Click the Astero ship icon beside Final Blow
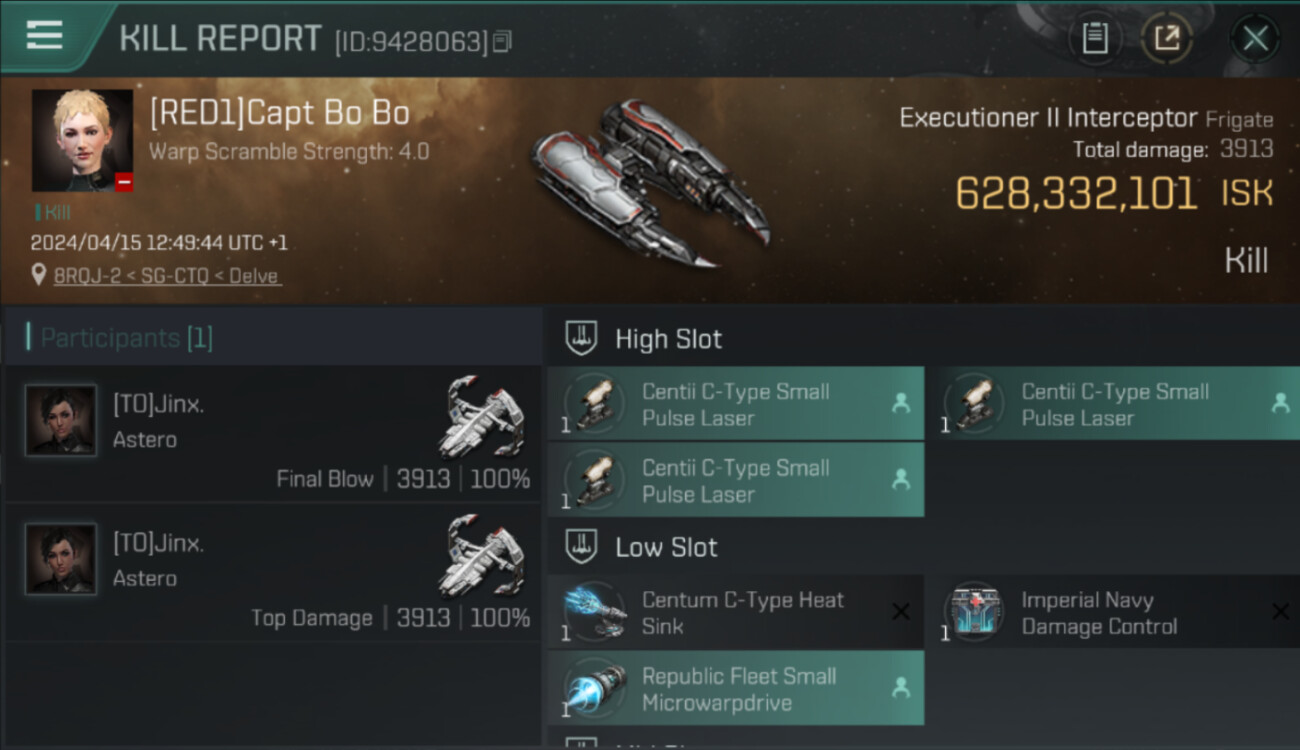The width and height of the screenshot is (1300, 750). point(482,416)
